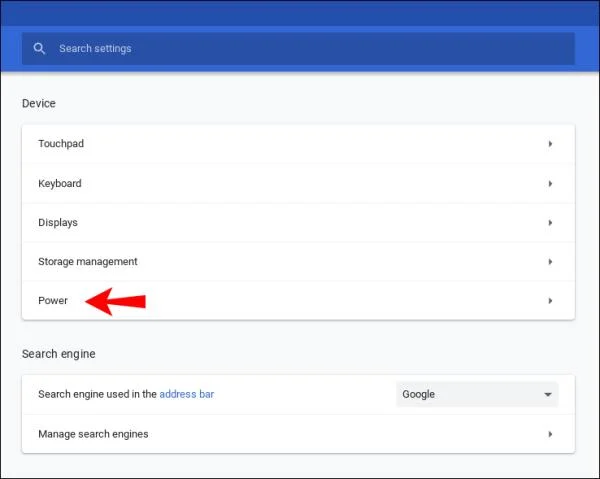
Task: Expand Displays using its right arrow
Action: pos(550,223)
